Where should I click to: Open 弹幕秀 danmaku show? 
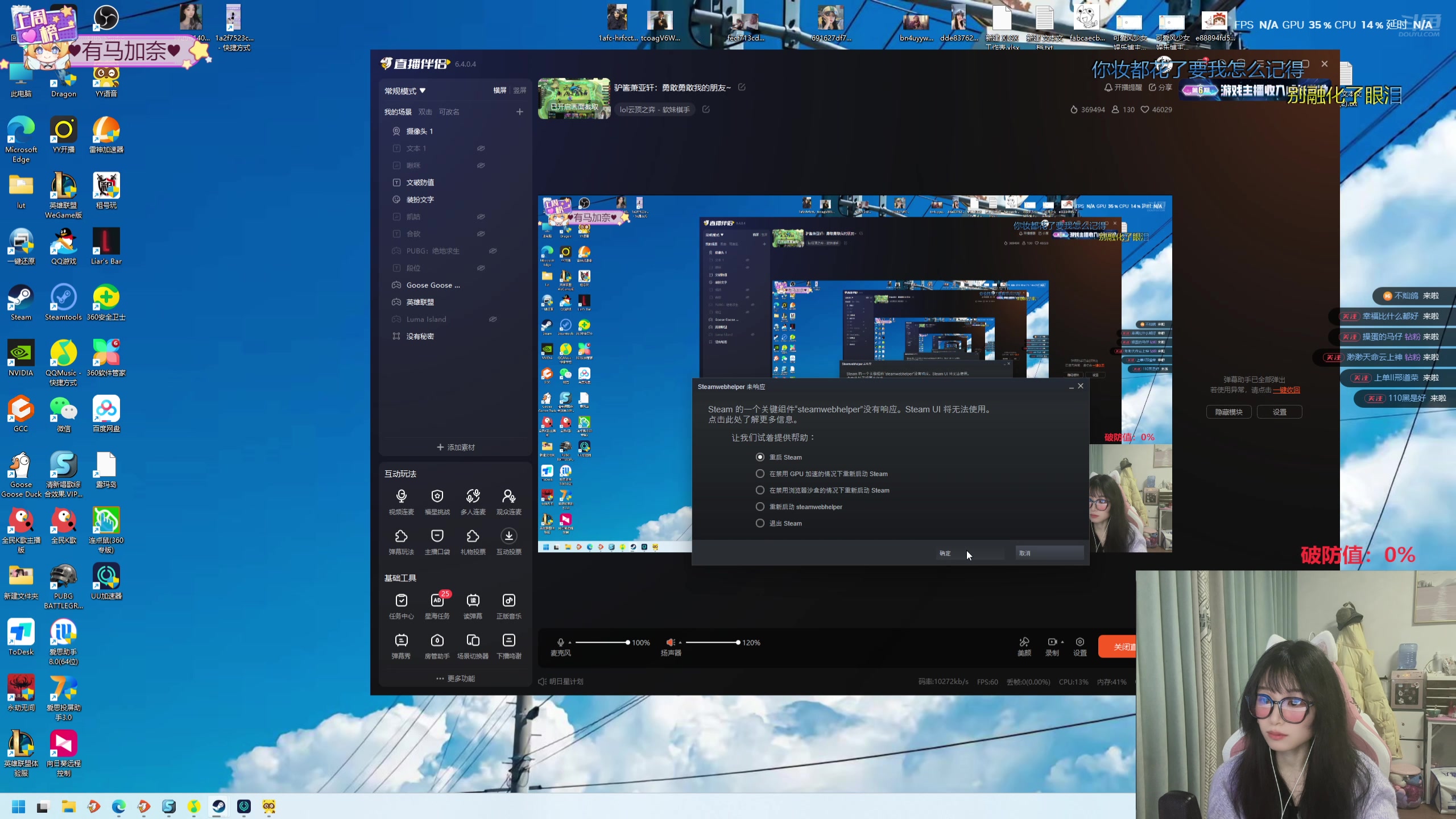[x=401, y=646]
